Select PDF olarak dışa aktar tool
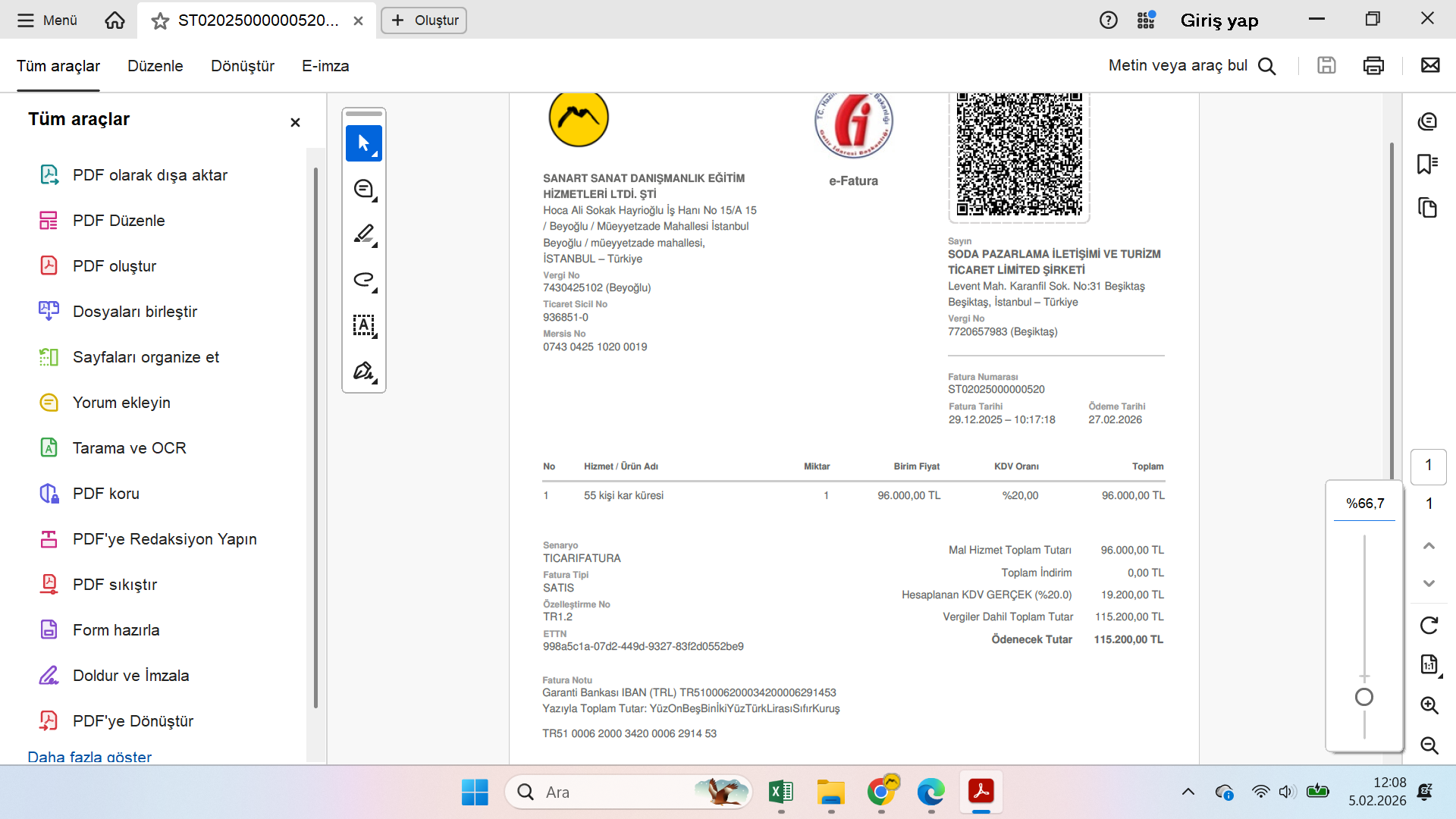Image resolution: width=1456 pixels, height=819 pixels. tap(152, 175)
